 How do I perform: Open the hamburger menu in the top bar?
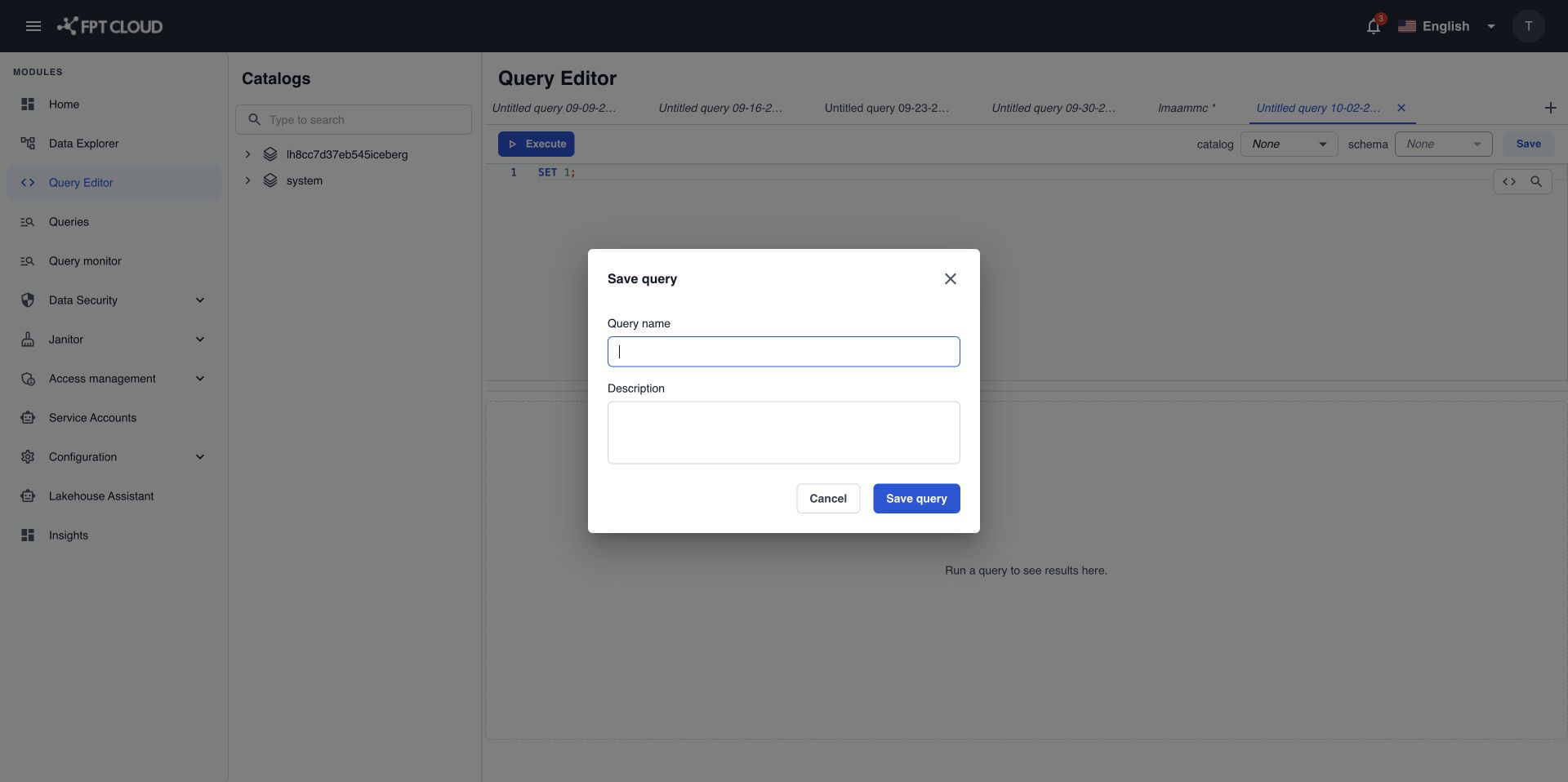(33, 26)
